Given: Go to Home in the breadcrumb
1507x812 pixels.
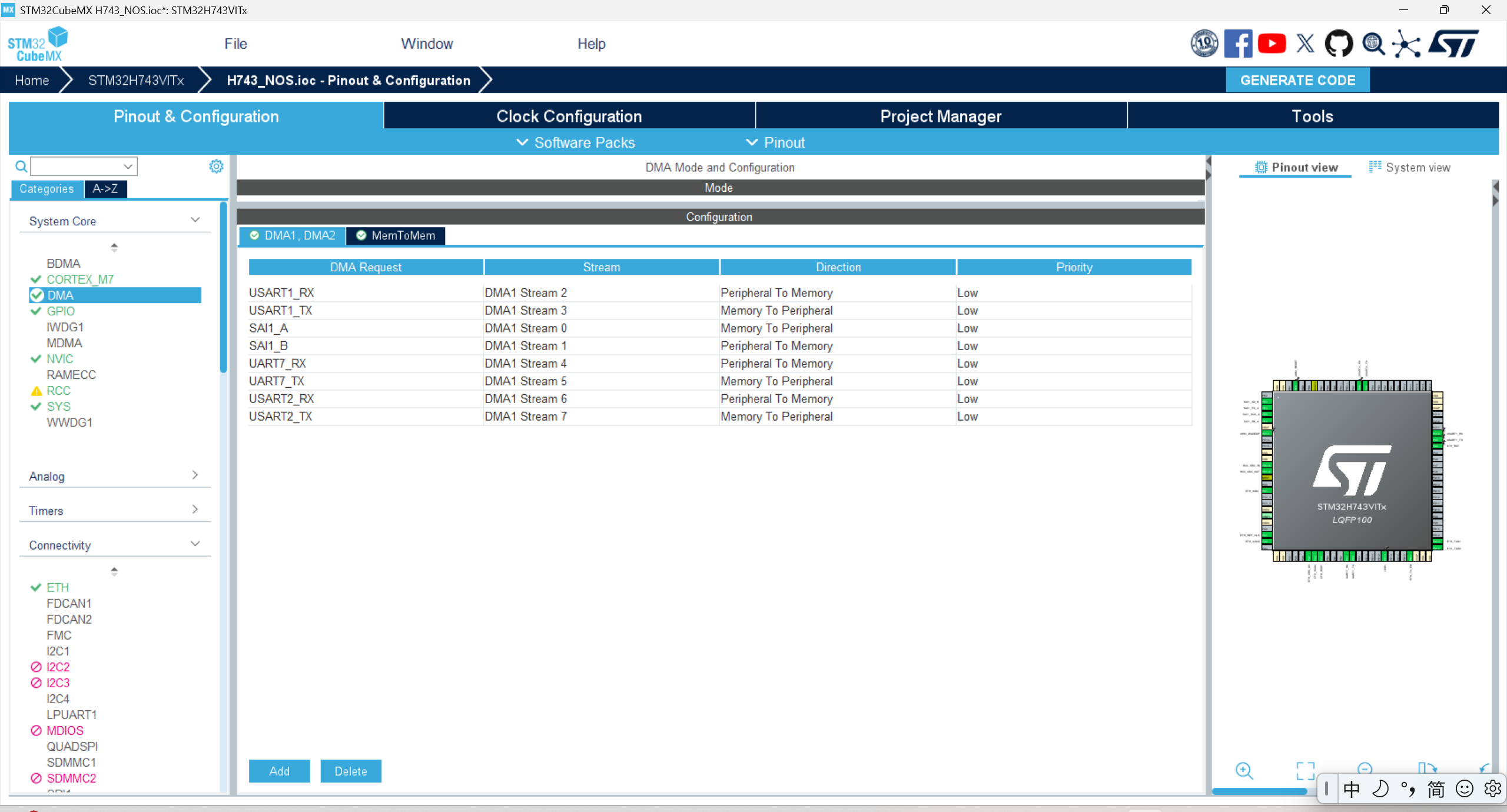Looking at the screenshot, I should 32,81.
